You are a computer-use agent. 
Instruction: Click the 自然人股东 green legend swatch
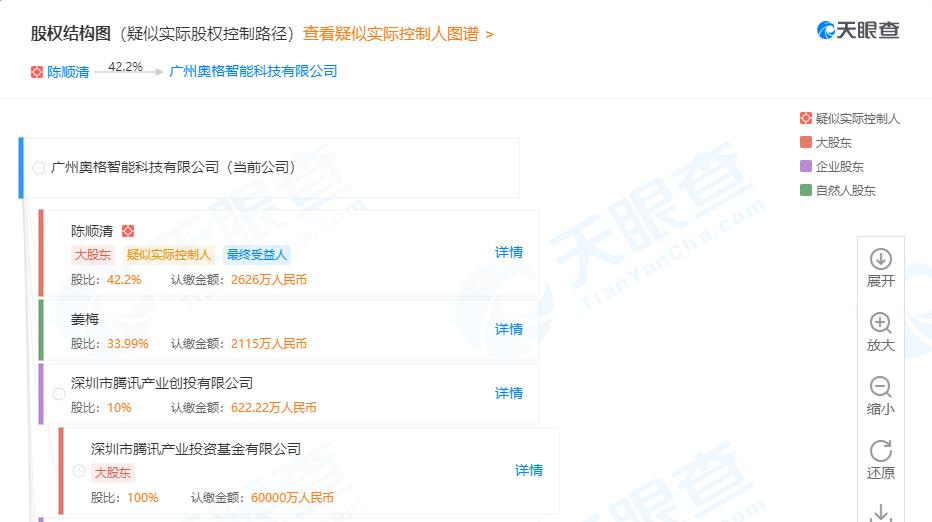click(805, 190)
